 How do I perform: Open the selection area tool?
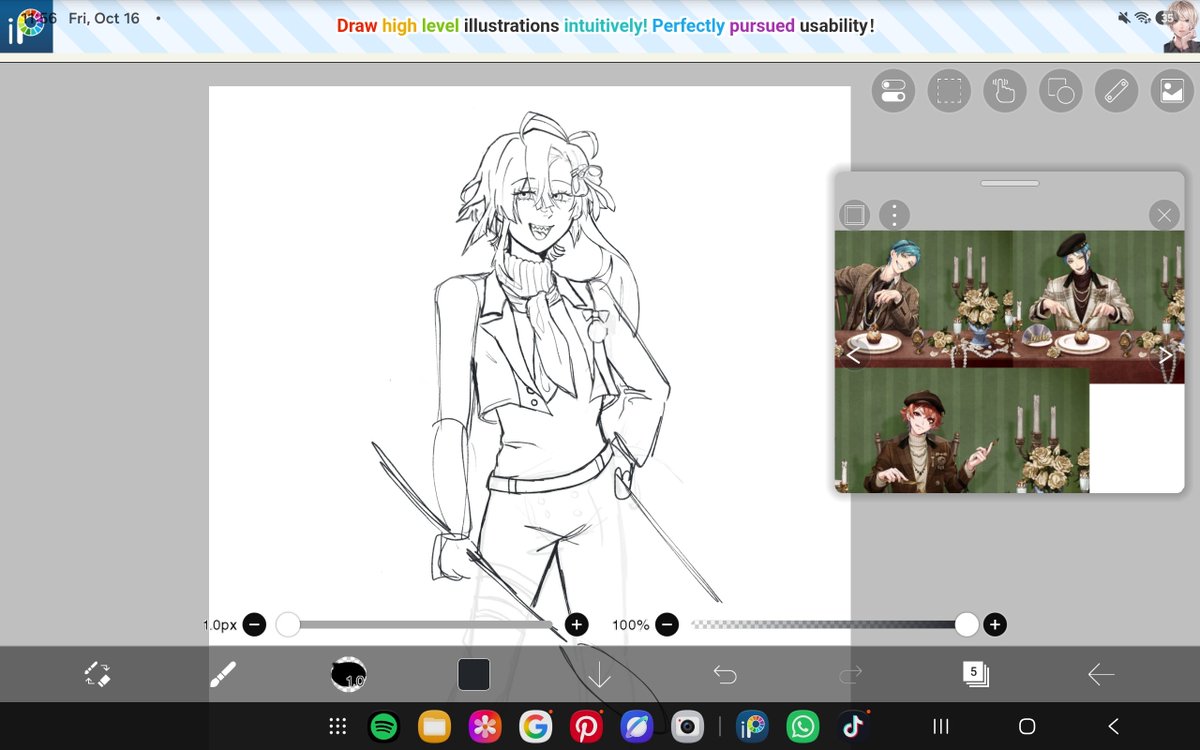tap(949, 91)
